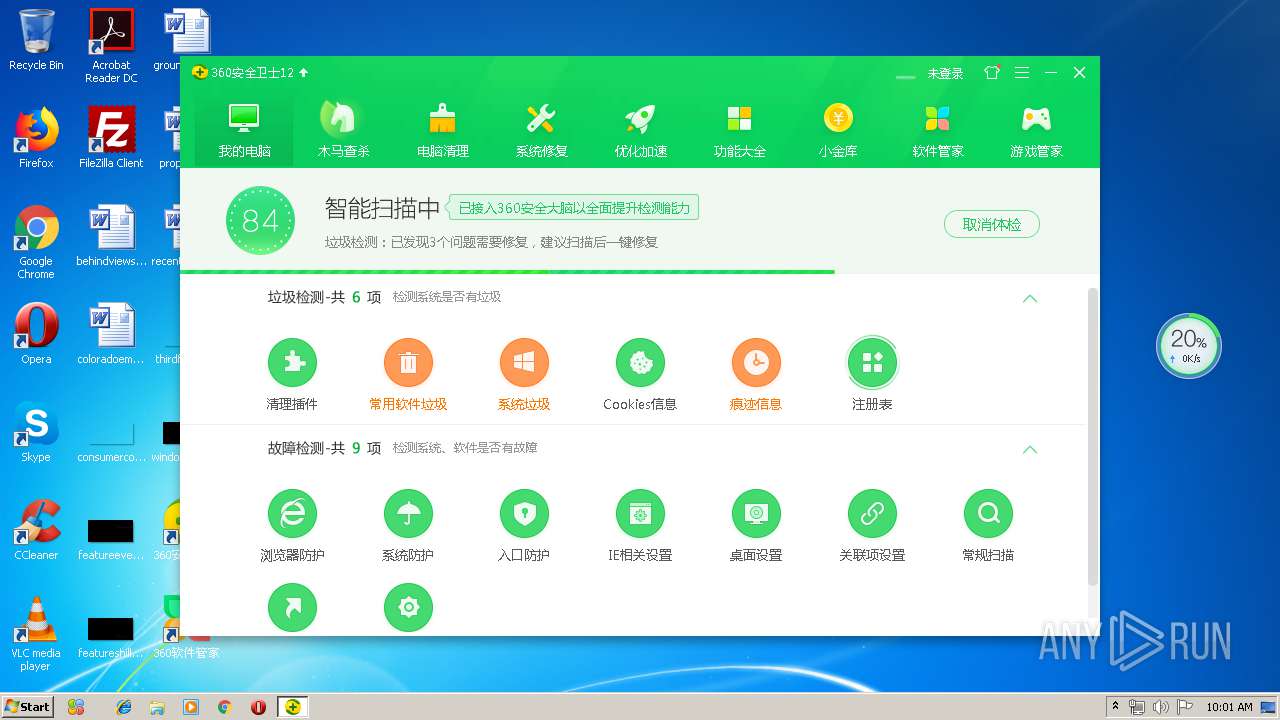Open the 系统修复 tab
1280x720 pixels.
click(541, 129)
